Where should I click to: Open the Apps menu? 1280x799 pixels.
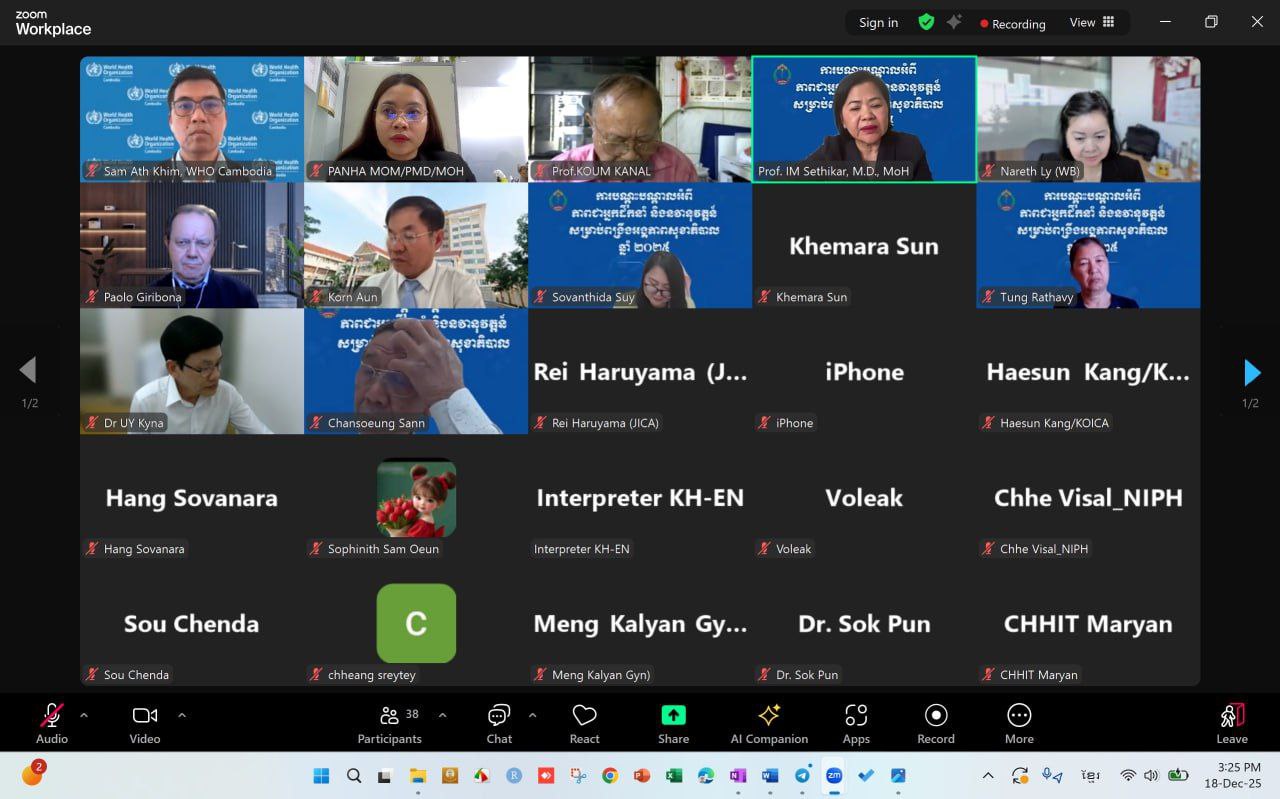(856, 724)
